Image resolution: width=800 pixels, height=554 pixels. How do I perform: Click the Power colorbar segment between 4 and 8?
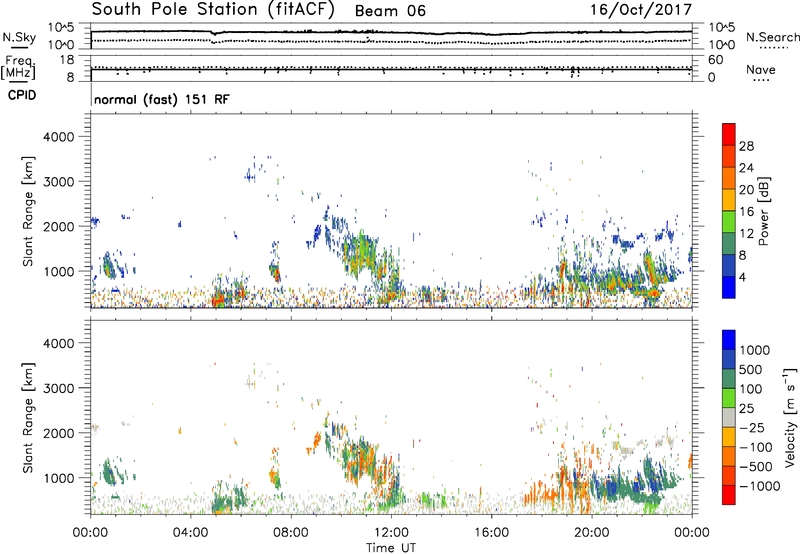tap(729, 265)
